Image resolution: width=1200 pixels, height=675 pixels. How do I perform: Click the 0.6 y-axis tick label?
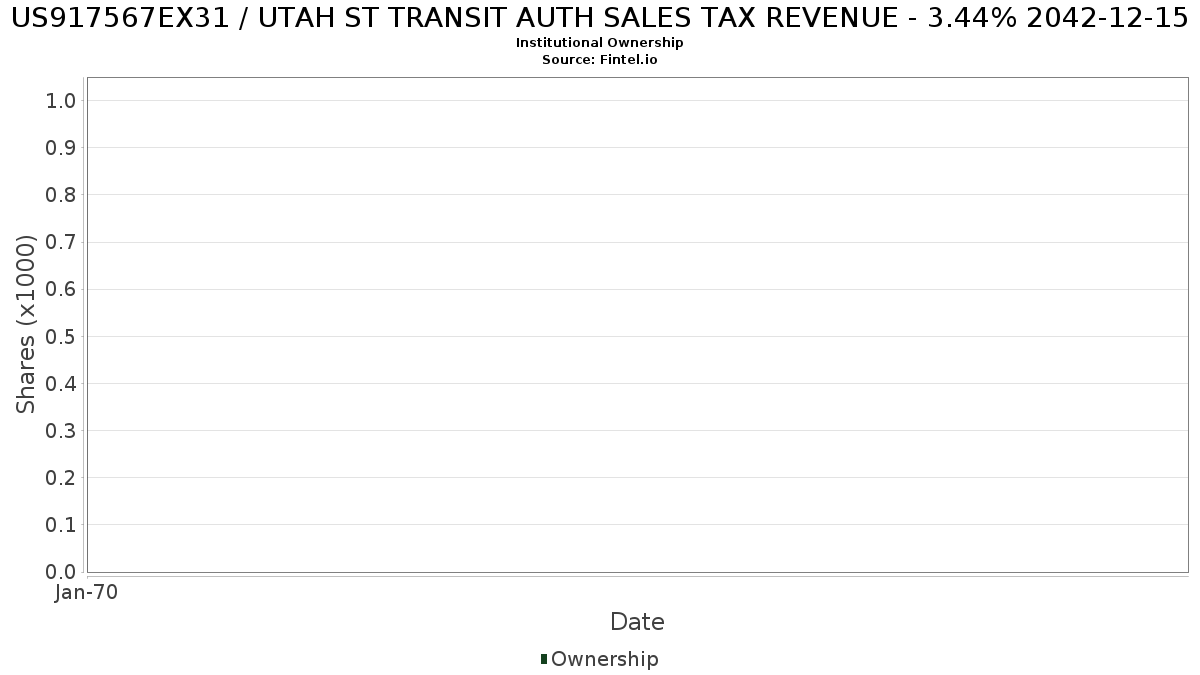click(61, 289)
